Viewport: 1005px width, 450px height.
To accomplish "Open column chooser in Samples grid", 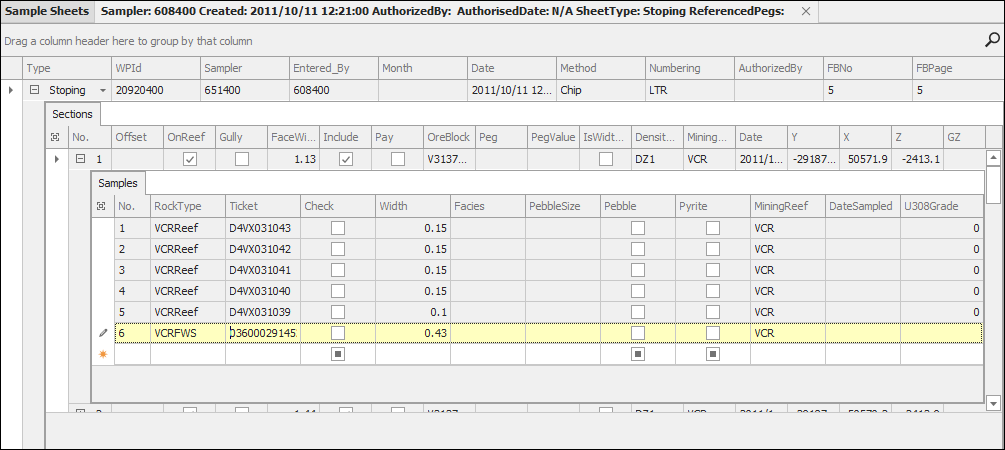I will (102, 205).
